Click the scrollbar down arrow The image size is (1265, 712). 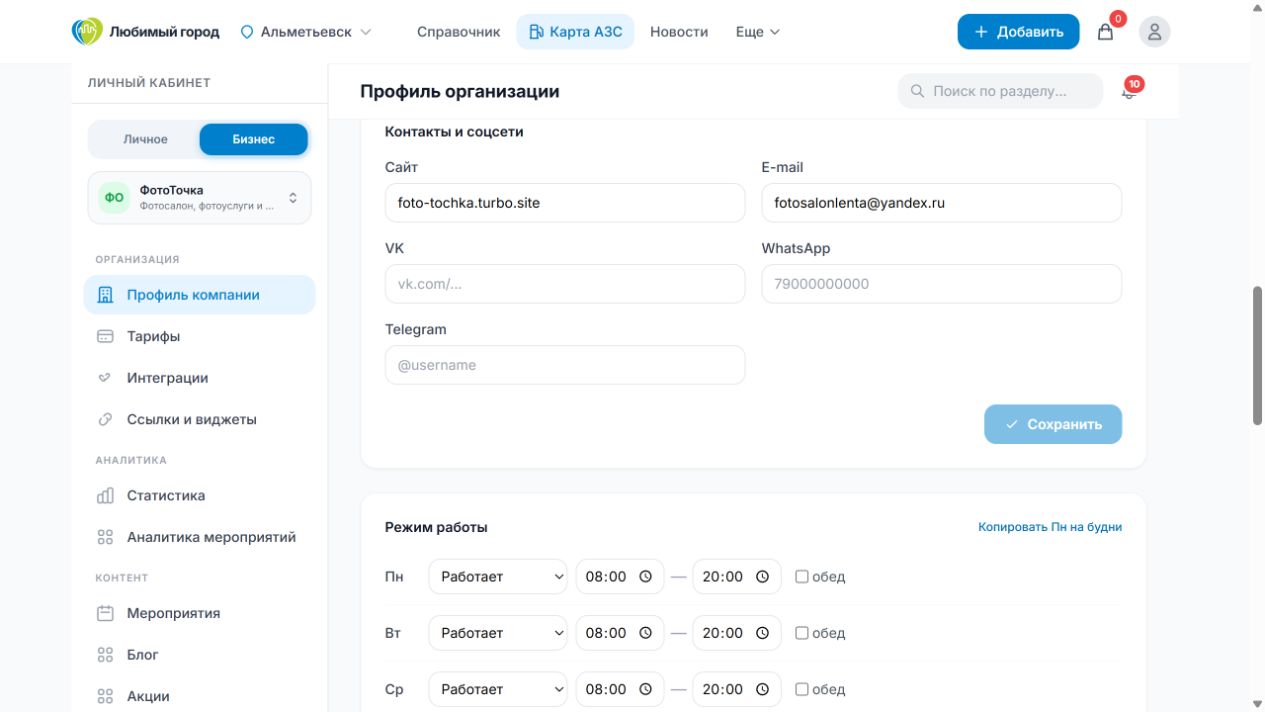point(1258,704)
